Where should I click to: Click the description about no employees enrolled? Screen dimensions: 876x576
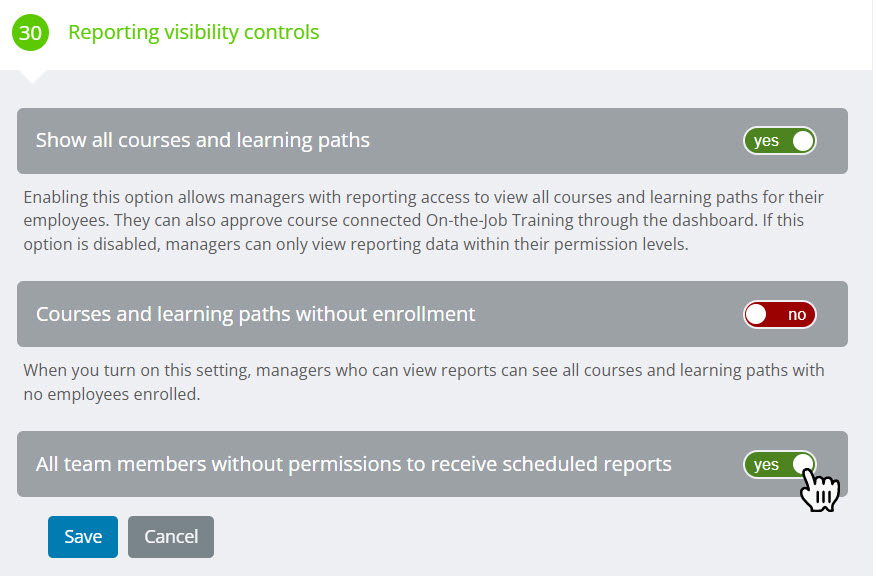(x=423, y=382)
